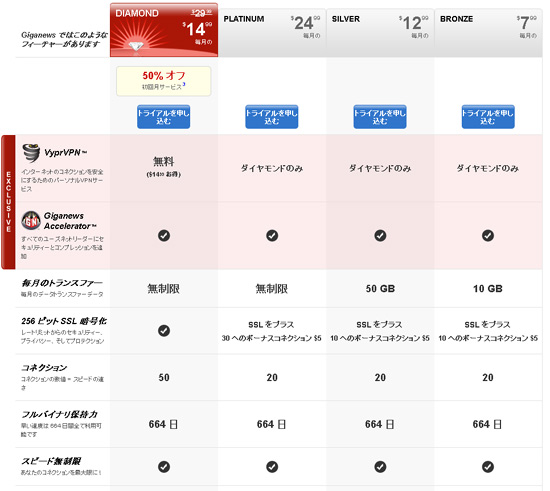Screen dimensions: 550x491
Task: Sign up for Platinum plan trial button
Action: 271,117
